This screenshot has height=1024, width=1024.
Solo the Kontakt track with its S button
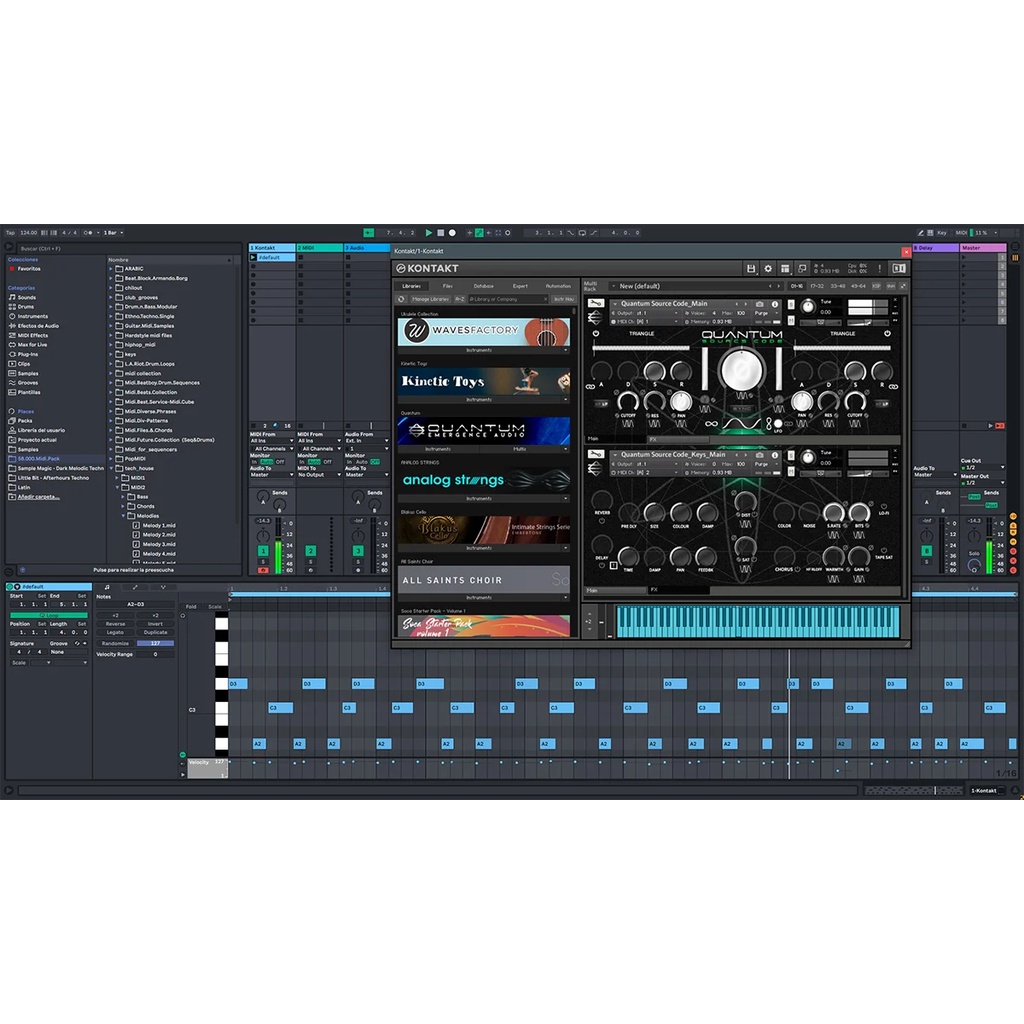pyautogui.click(x=263, y=562)
